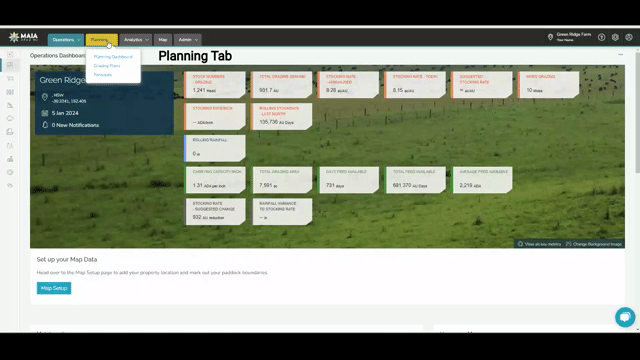Open Stocking Rate Suggested Change card

pyautogui.click(x=215, y=211)
